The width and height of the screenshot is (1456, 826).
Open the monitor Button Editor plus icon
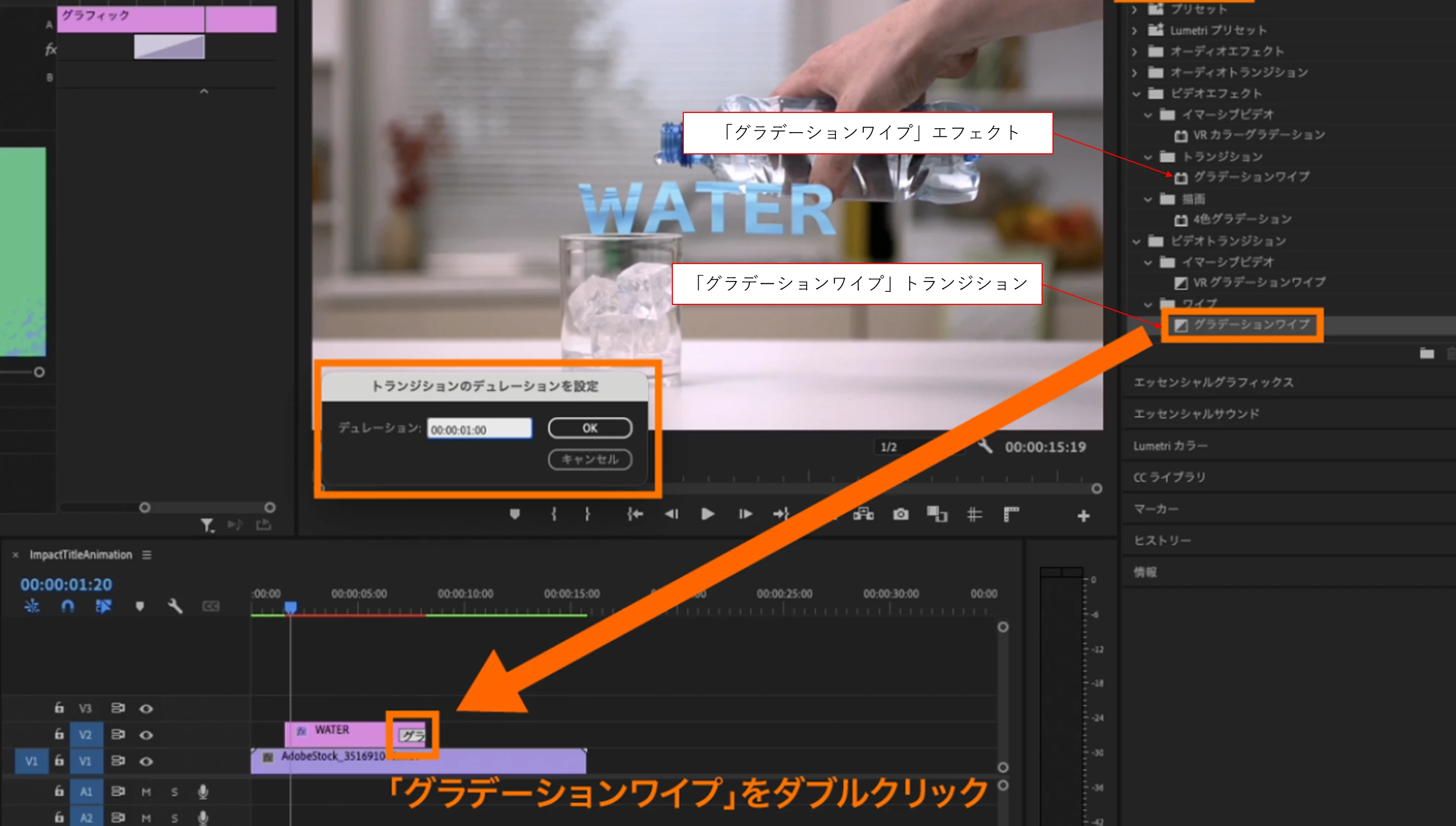[x=1083, y=516]
